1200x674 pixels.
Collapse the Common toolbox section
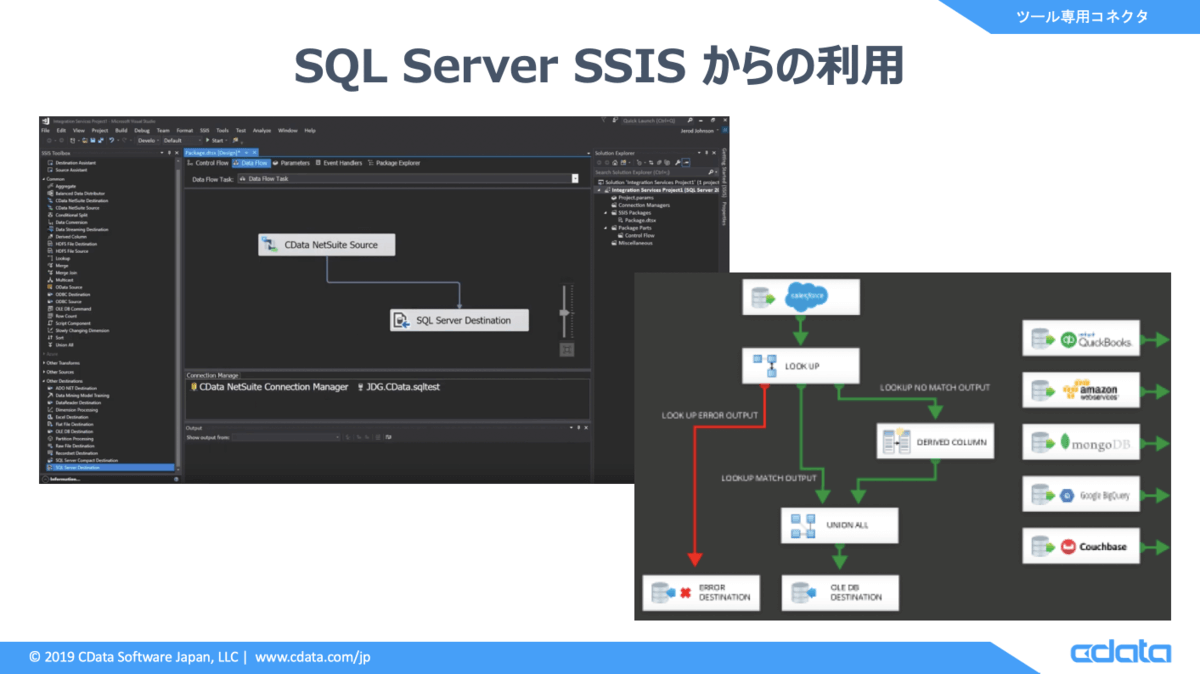click(x=44, y=179)
